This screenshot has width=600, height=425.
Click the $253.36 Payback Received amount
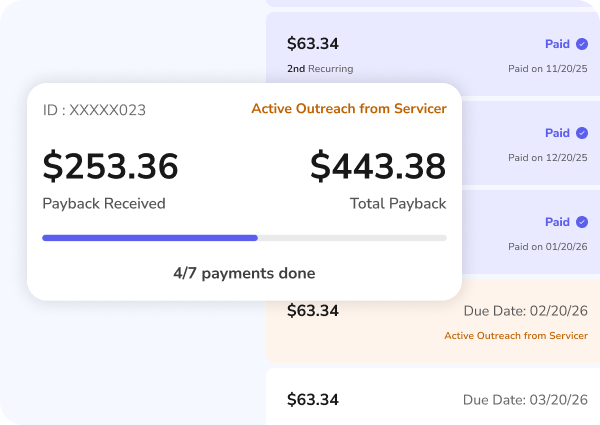[x=110, y=166]
